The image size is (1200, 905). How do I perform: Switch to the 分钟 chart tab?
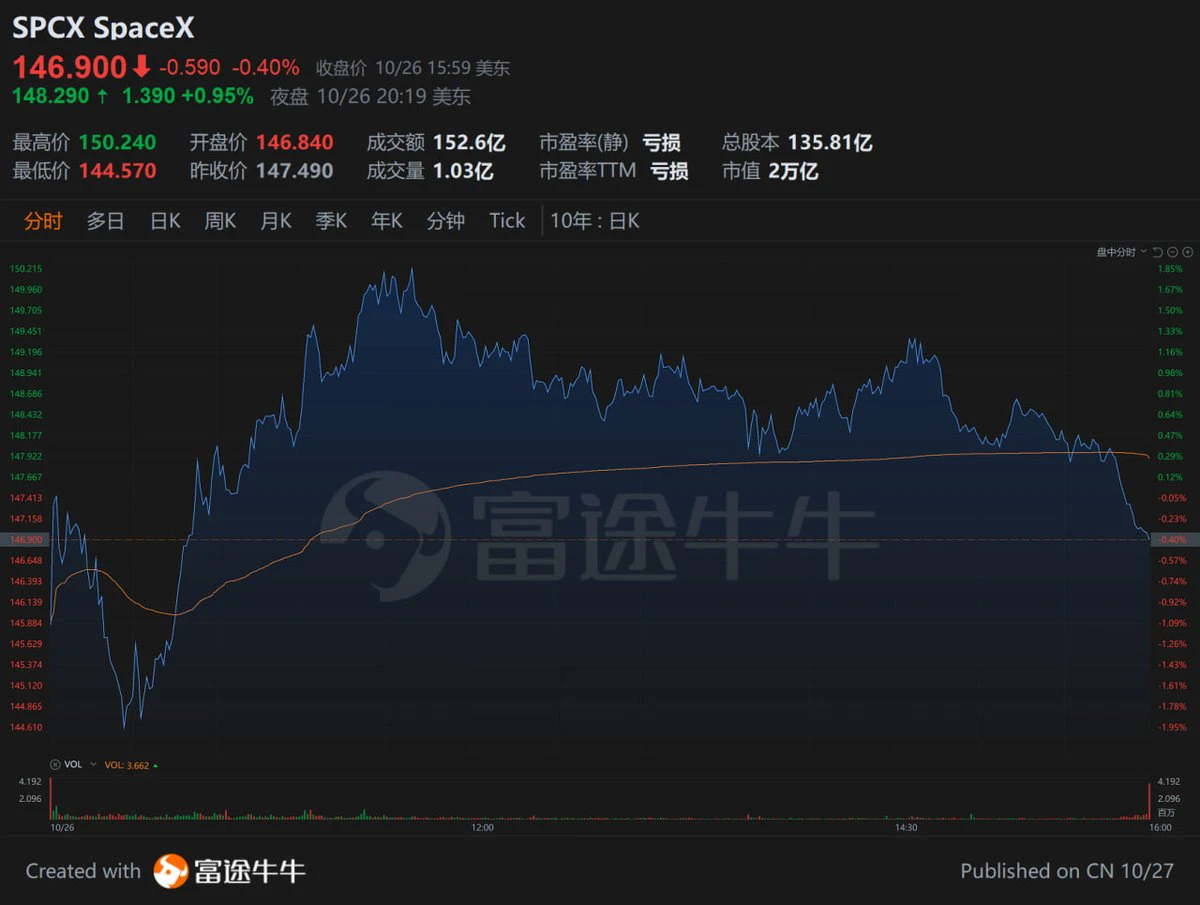point(446,221)
